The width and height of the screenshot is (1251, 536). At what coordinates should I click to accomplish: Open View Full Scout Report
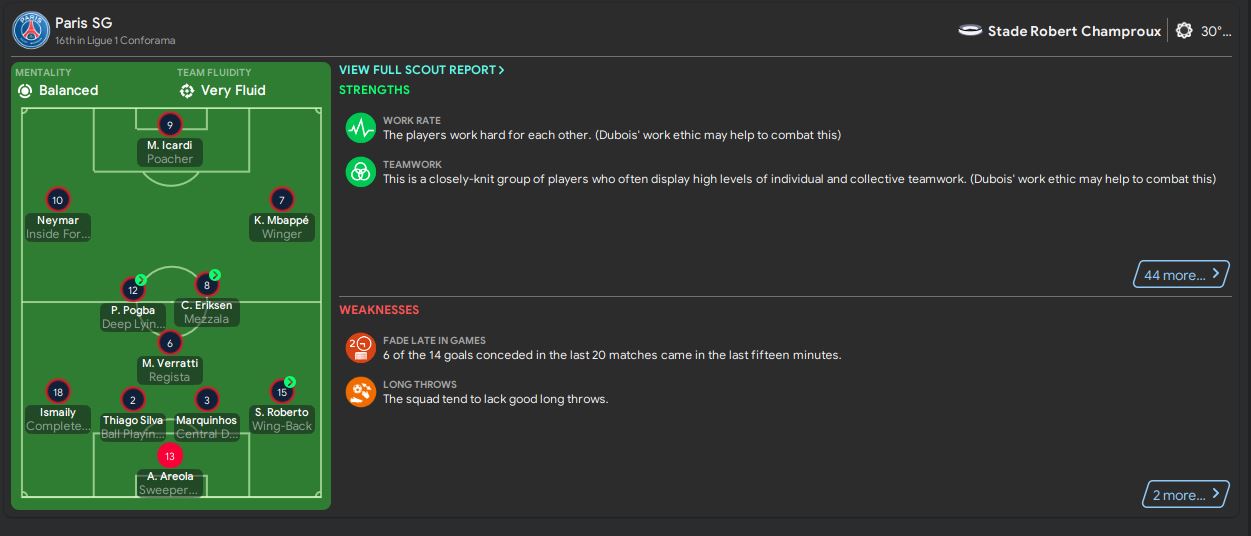pos(421,70)
